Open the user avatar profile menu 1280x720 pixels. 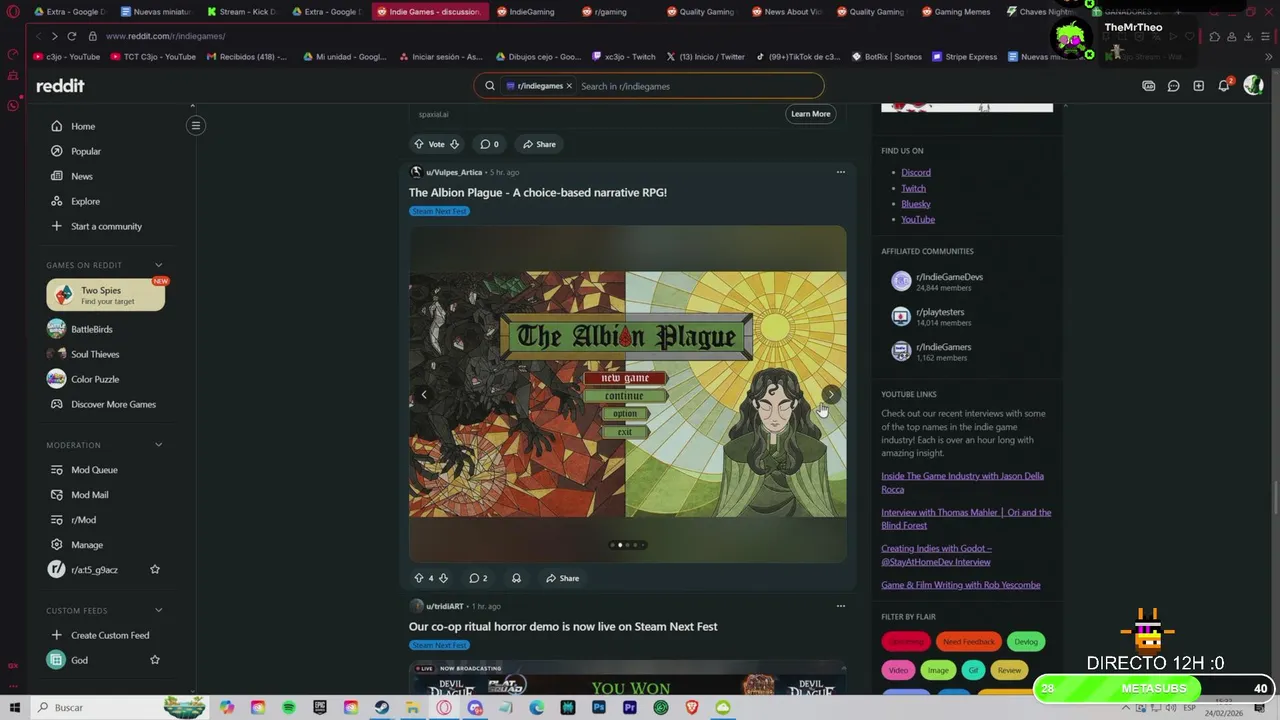[1253, 86]
